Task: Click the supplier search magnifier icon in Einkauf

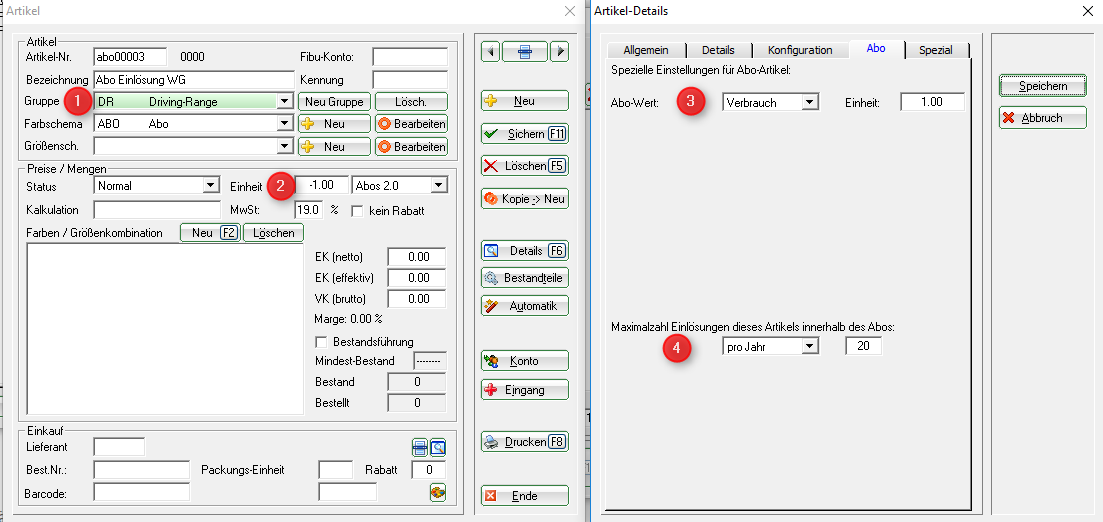Action: [438, 447]
